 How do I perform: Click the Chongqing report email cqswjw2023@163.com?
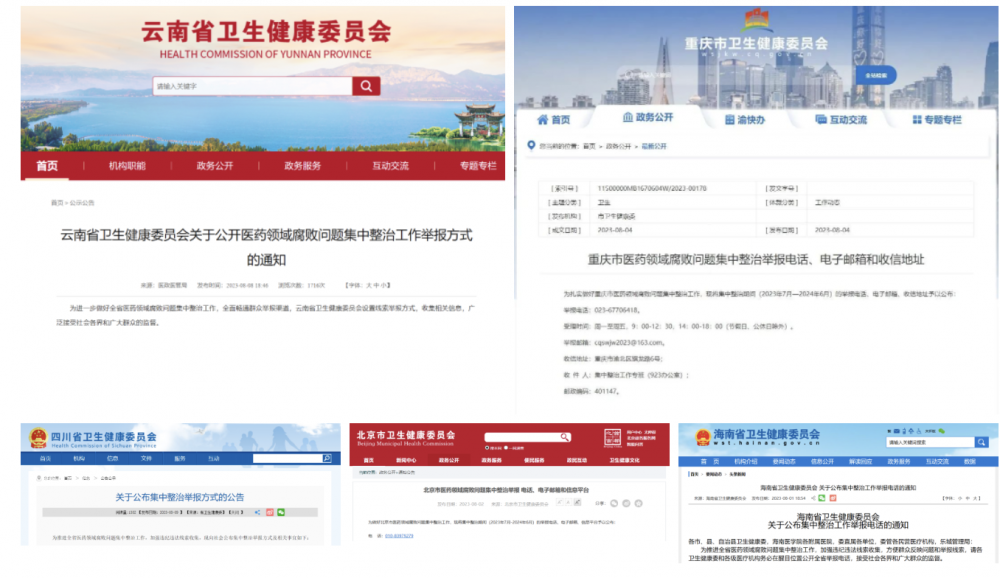[x=628, y=343]
